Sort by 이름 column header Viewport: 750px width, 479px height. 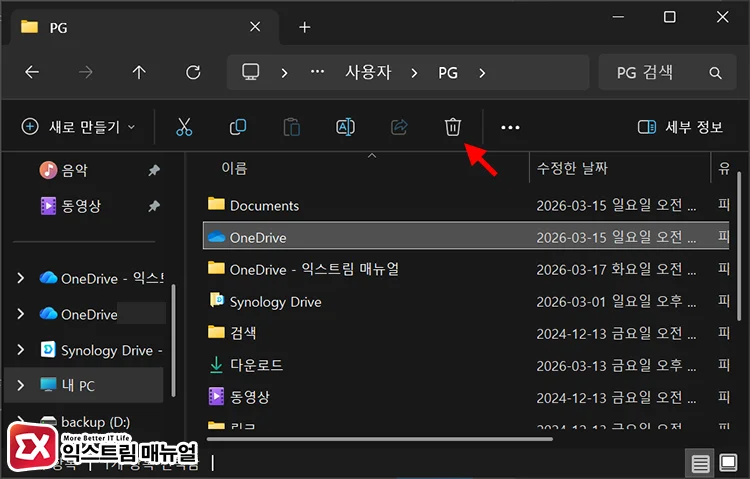(x=234, y=168)
